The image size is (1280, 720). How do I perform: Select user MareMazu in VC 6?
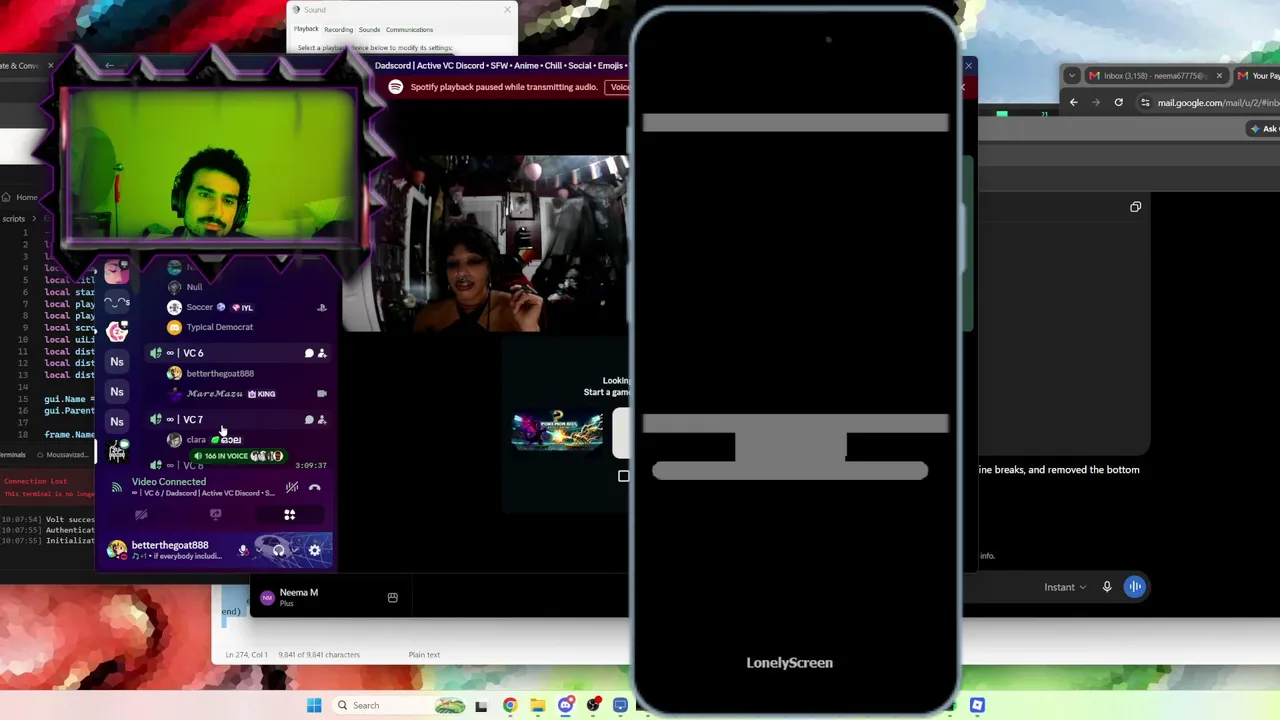[x=247, y=394]
